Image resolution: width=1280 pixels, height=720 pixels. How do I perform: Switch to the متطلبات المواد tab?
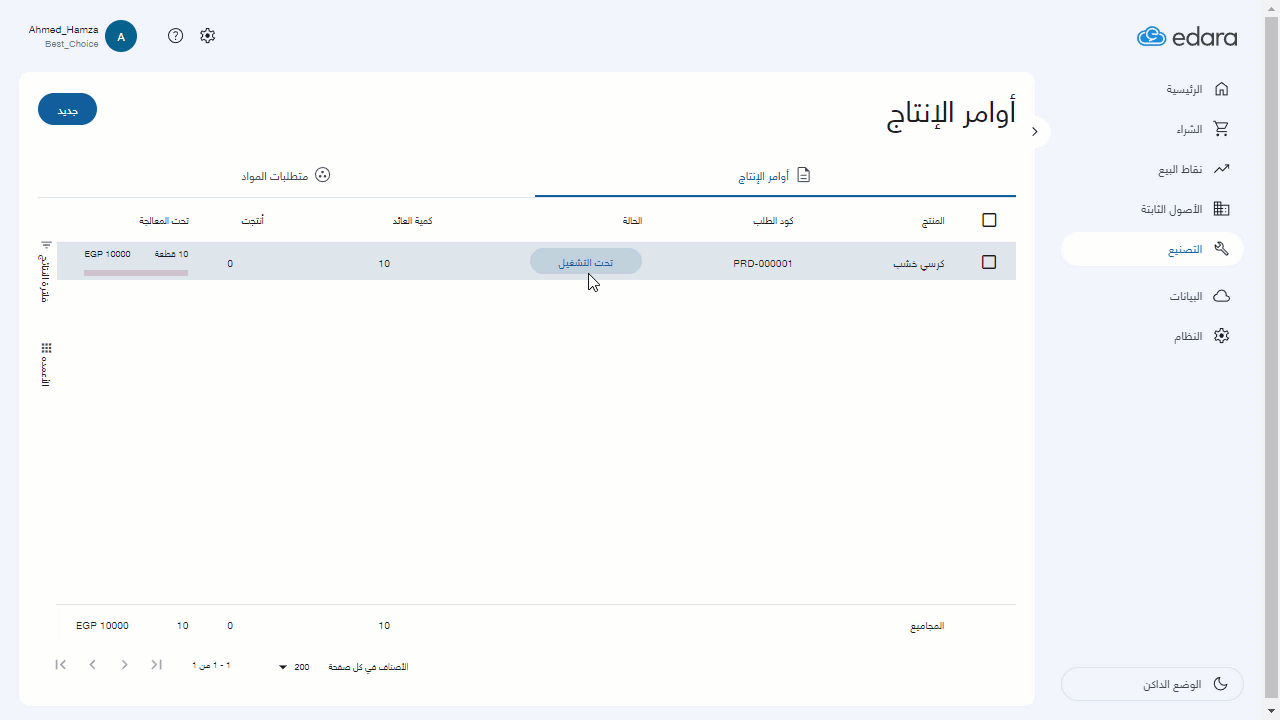(286, 176)
